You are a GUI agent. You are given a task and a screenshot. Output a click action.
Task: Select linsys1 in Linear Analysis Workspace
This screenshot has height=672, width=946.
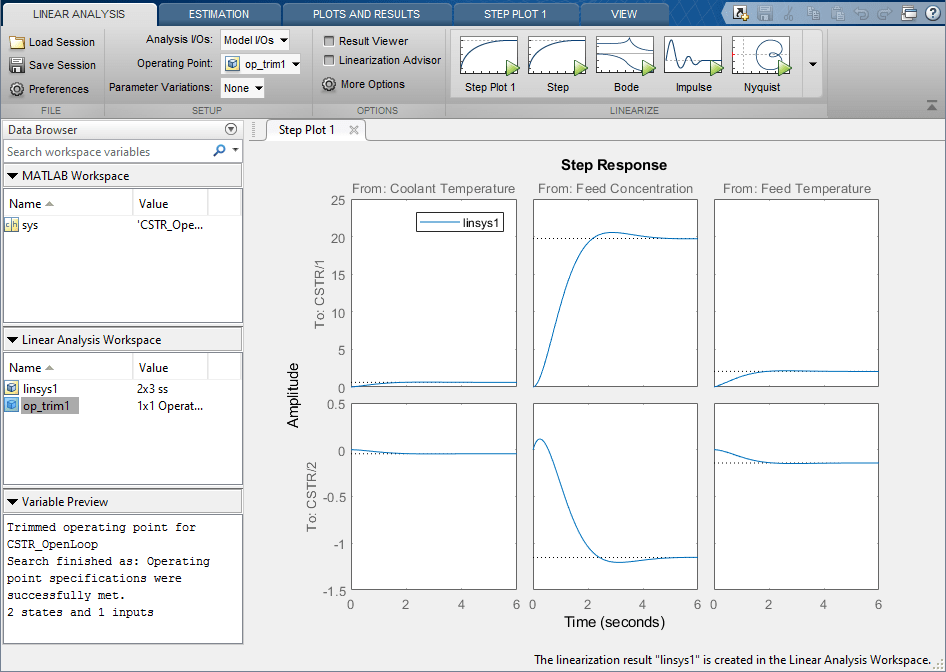[x=40, y=388]
